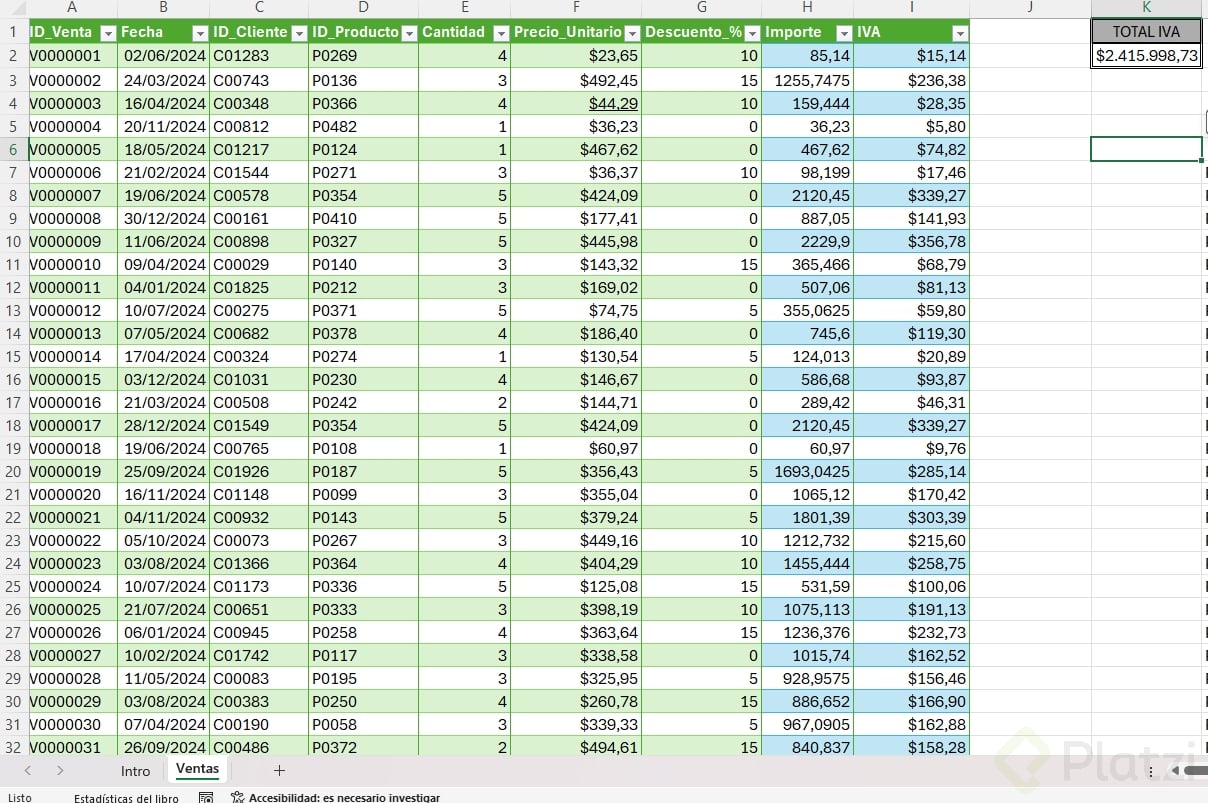1208x803 pixels.
Task: Select the TOTAL IVA value cell $2.415.998,73
Action: click(1146, 56)
